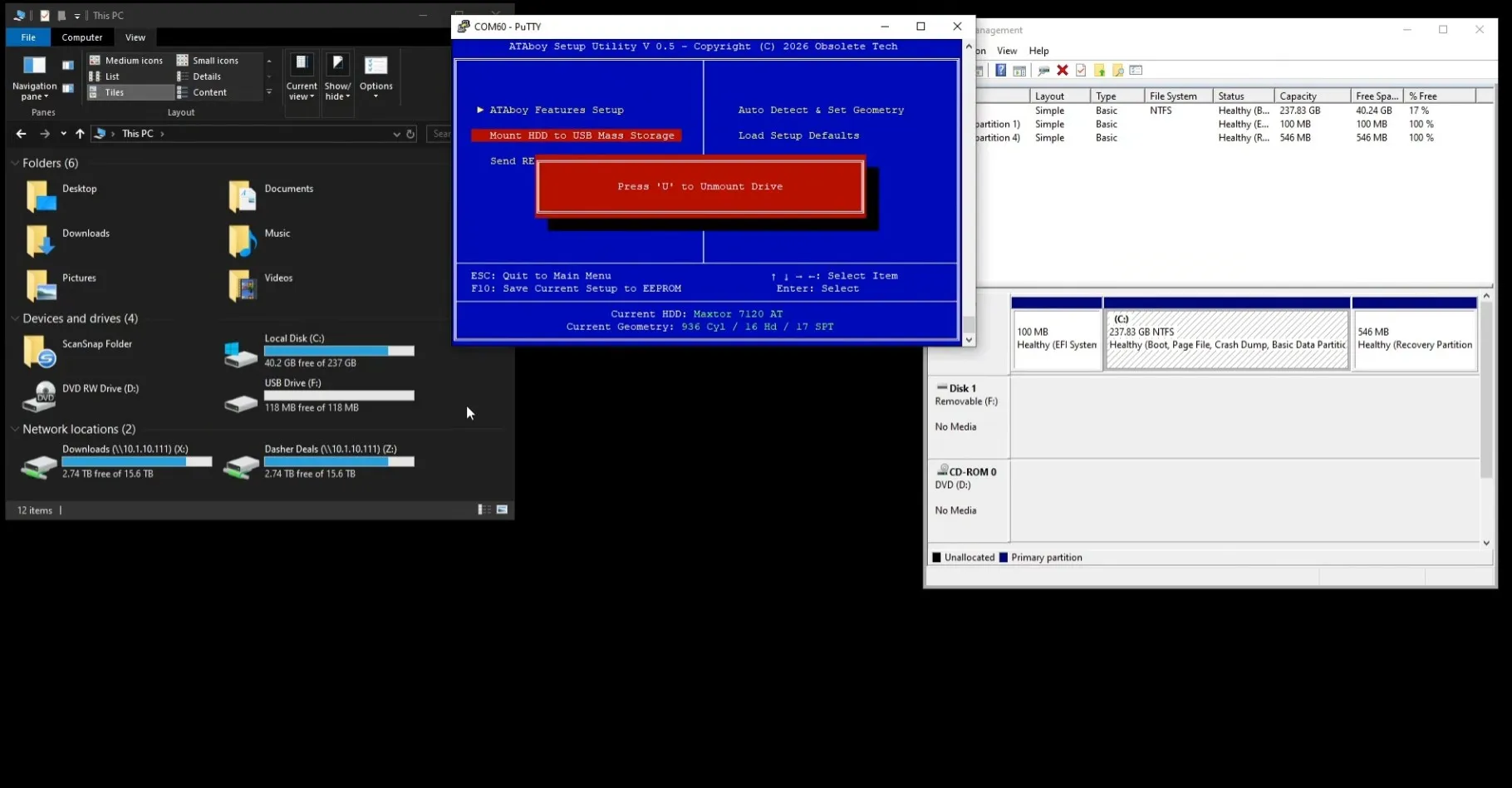Click the blue File button
This screenshot has height=788, width=1512.
(28, 37)
